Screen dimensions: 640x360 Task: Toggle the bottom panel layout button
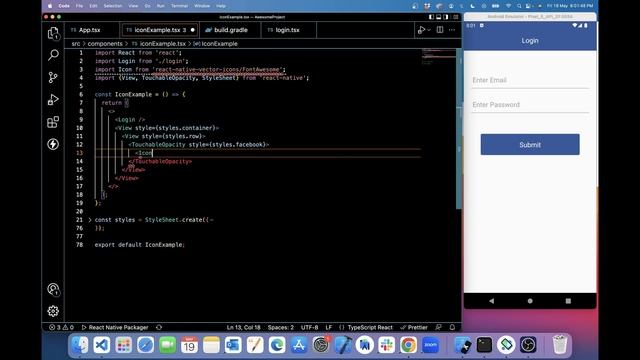[439, 17]
